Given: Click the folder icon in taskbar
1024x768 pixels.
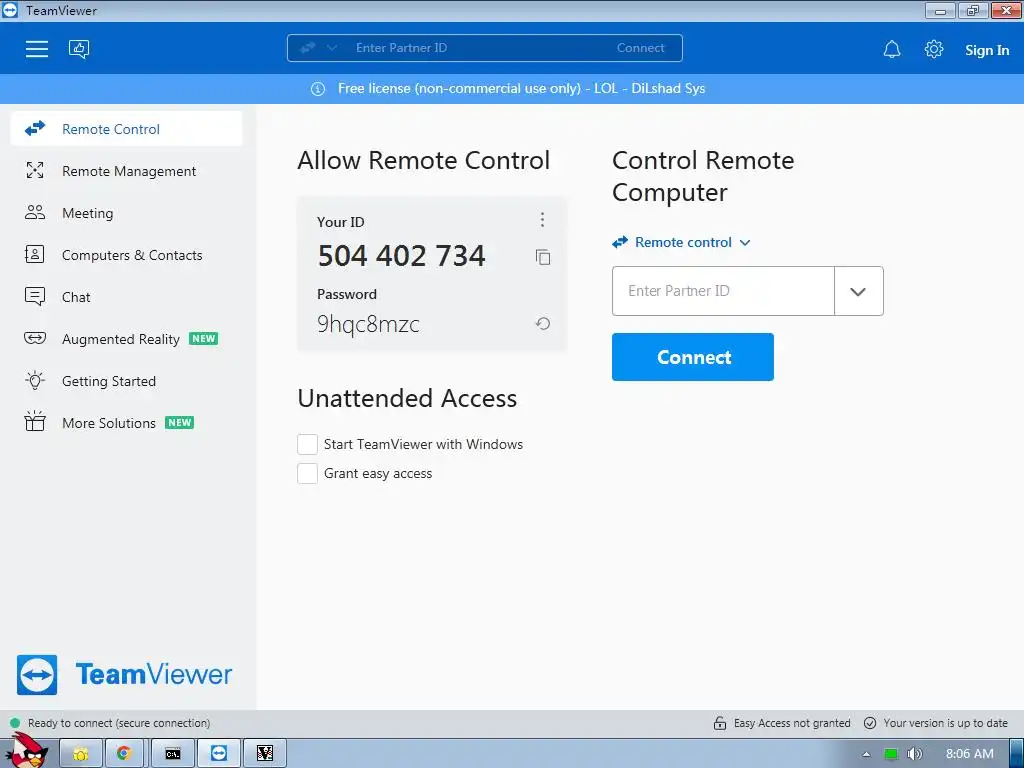Looking at the screenshot, I should click(x=81, y=754).
